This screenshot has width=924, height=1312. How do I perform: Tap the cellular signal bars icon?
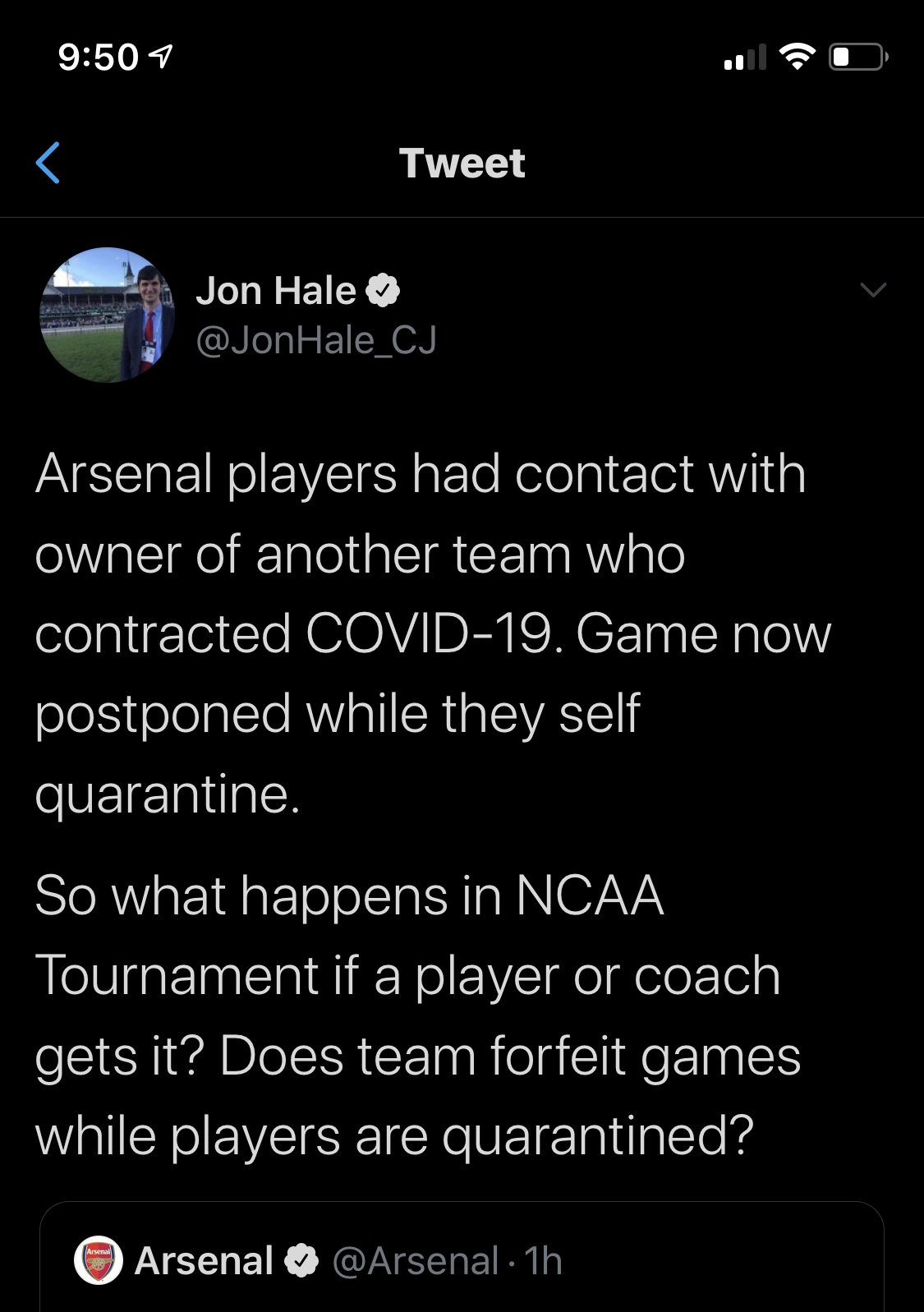pyautogui.click(x=744, y=57)
